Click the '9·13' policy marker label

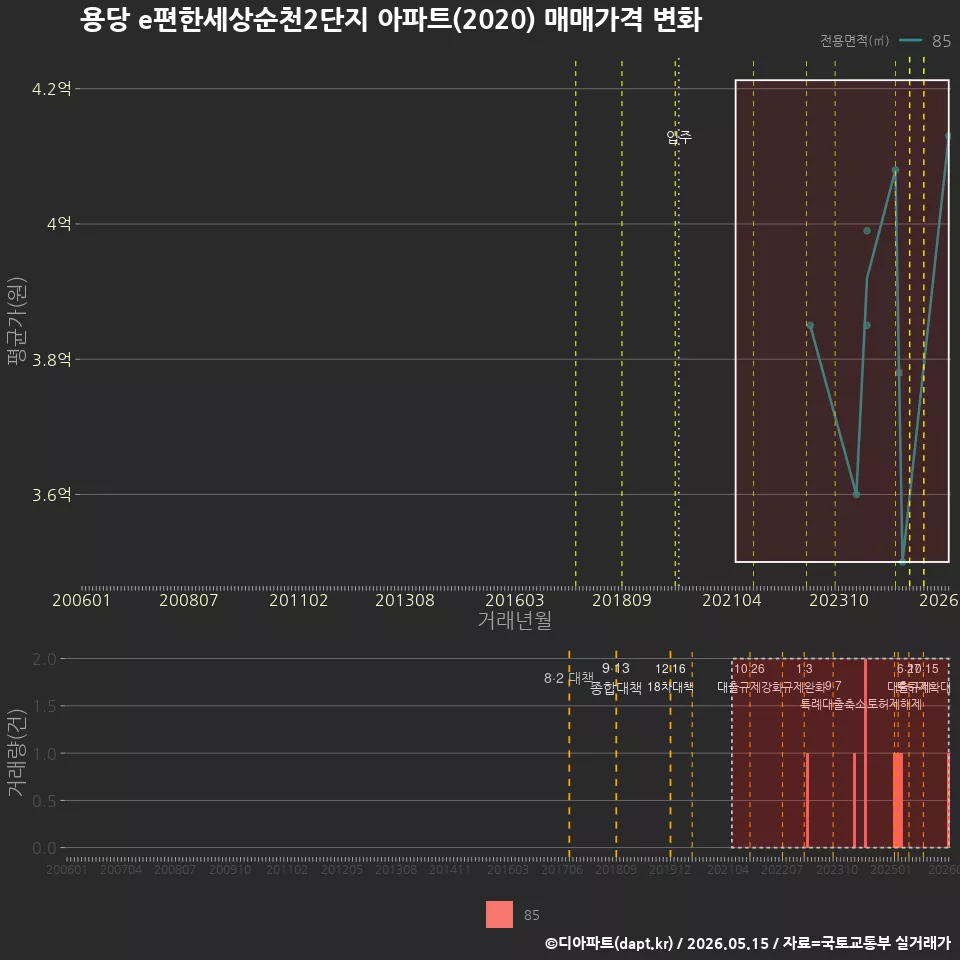615,668
